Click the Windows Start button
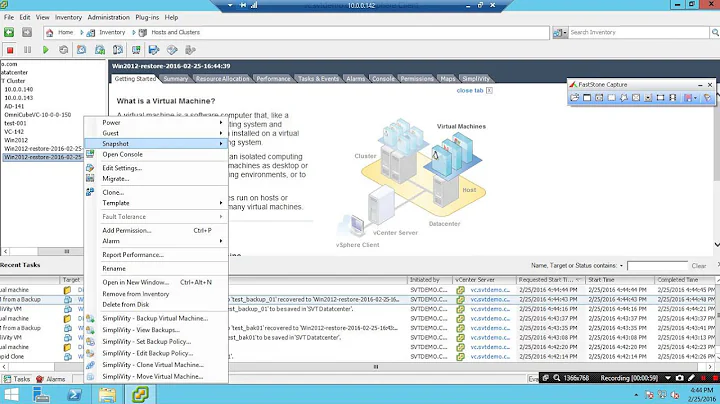Screen dimensions: 720x404 click(x=11, y=395)
